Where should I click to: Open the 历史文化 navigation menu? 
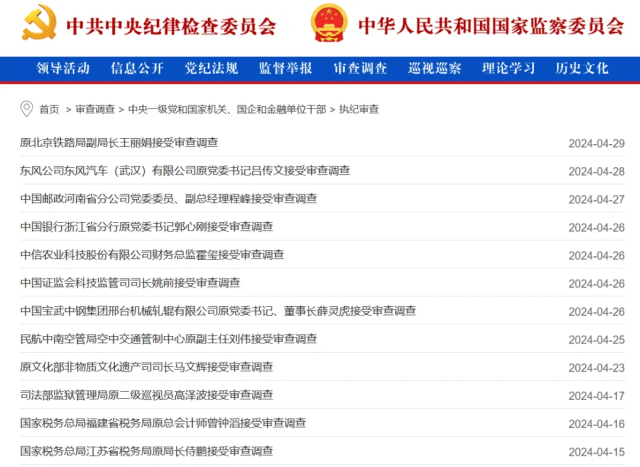pyautogui.click(x=582, y=69)
